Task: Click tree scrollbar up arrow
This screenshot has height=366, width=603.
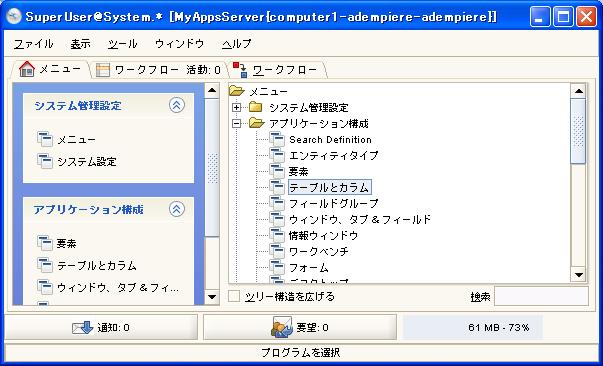Action: point(578,91)
